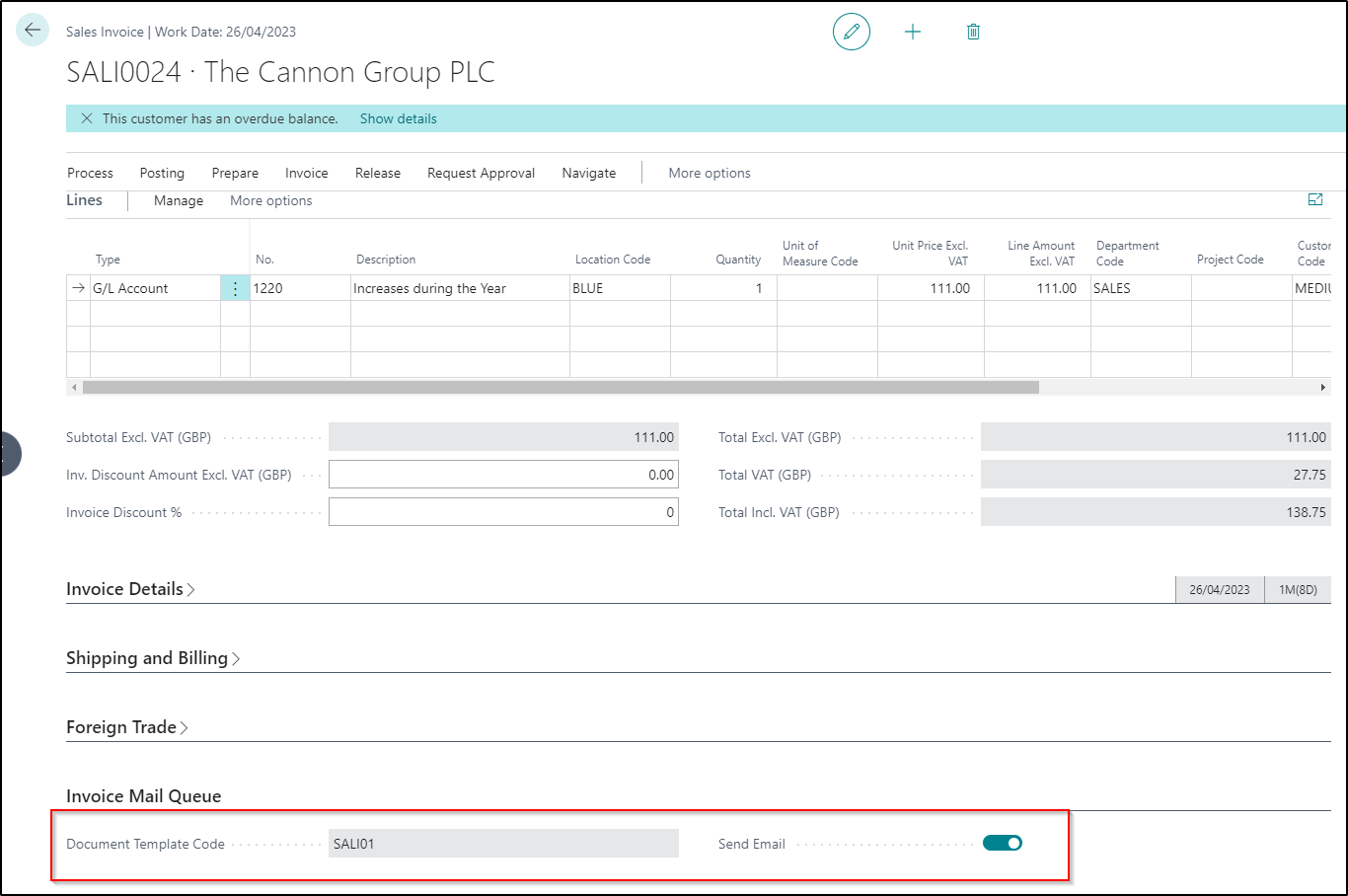Click the pencil edit icon

coord(852,32)
